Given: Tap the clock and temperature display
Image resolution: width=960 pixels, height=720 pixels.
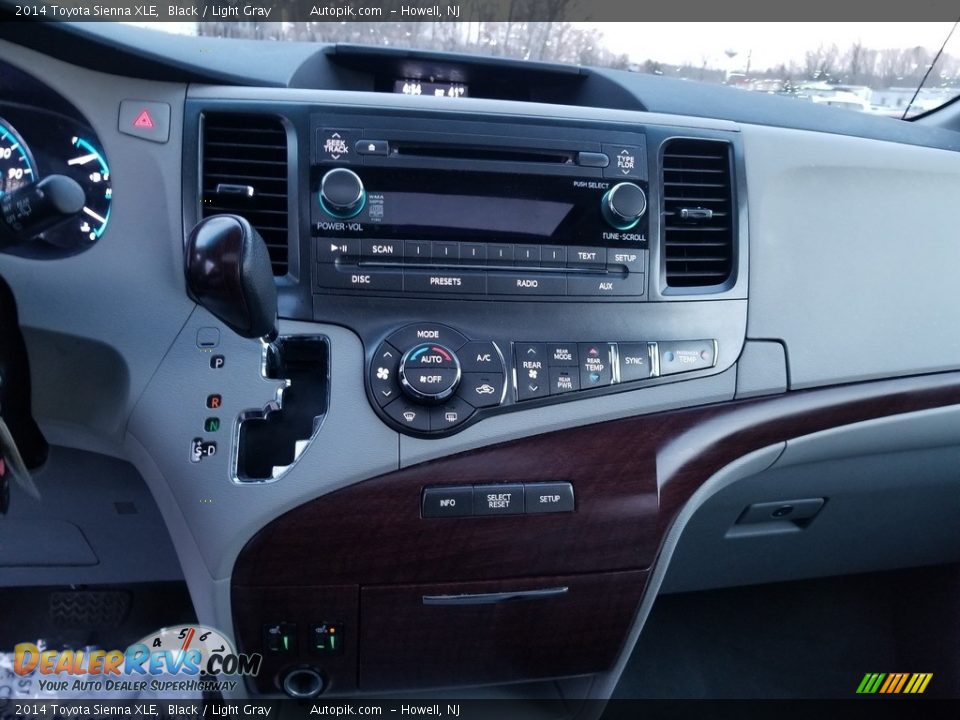Looking at the screenshot, I should pos(431,89).
